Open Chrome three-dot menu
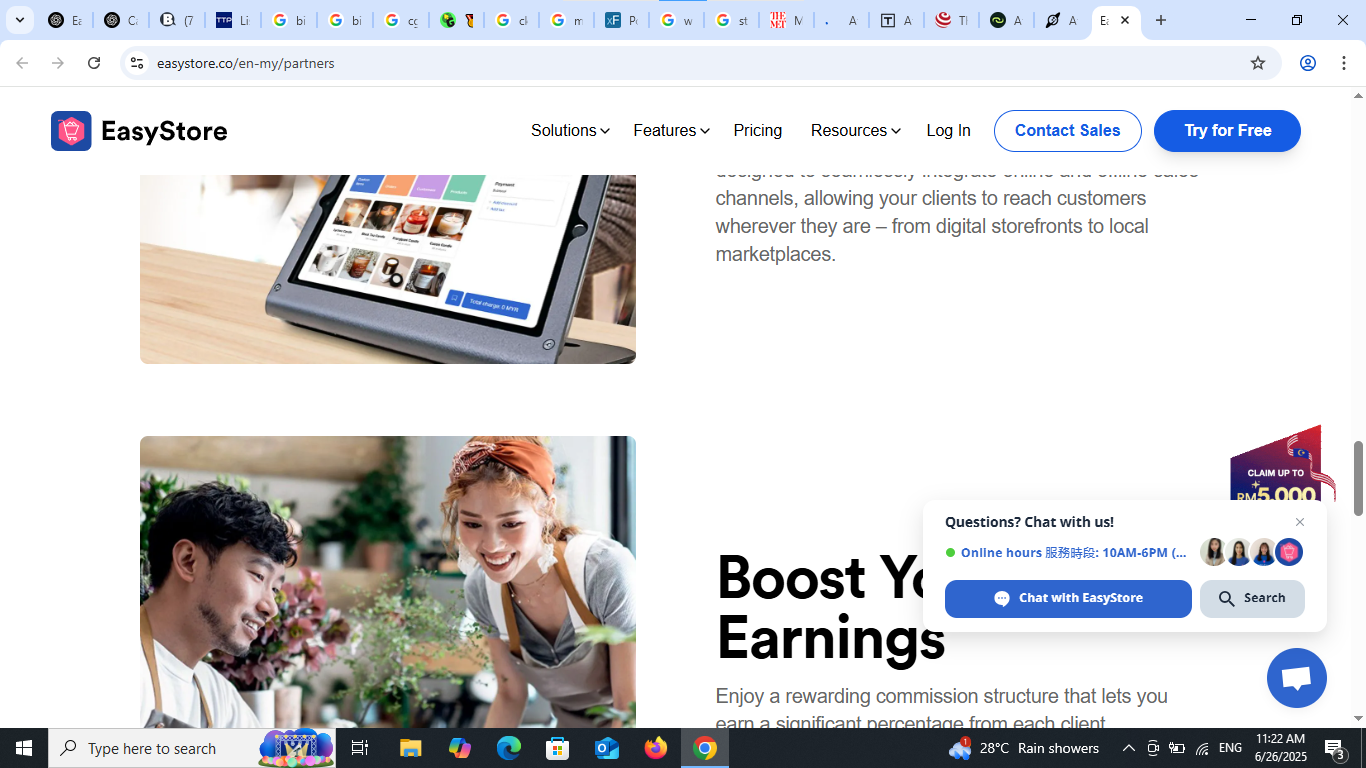Image resolution: width=1366 pixels, height=768 pixels. 1344,63
